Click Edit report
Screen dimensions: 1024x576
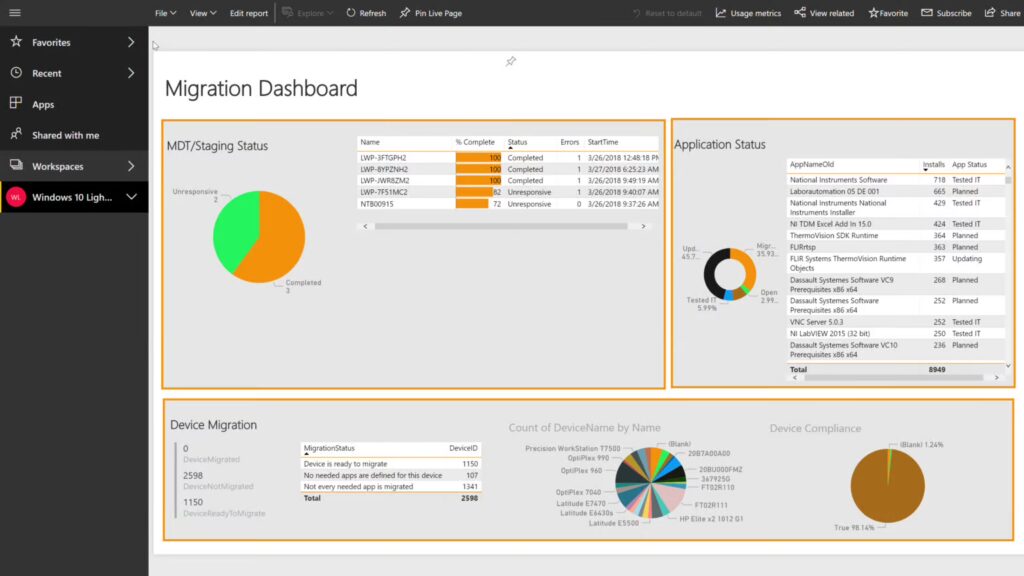click(x=248, y=13)
